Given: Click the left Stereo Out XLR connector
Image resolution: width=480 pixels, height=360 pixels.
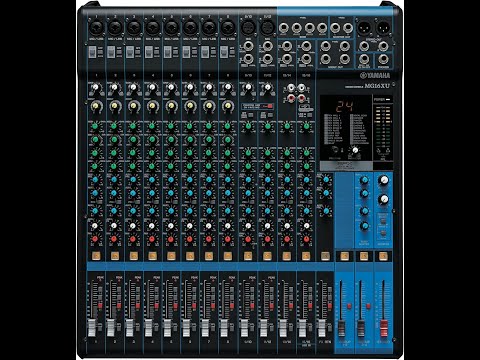Looking at the screenshot, I should (x=364, y=27).
